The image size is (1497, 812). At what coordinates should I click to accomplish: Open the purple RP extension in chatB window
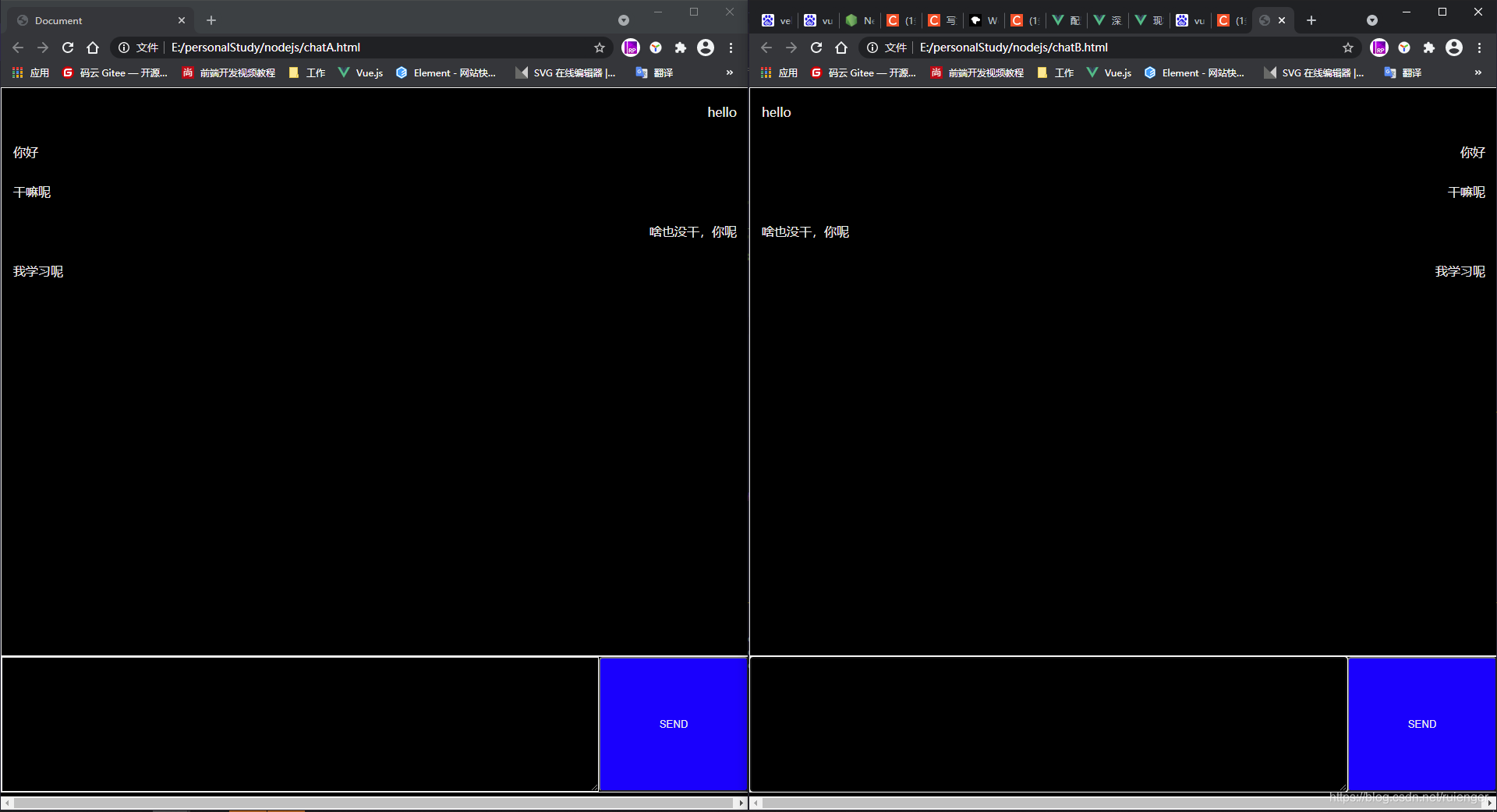(1379, 48)
